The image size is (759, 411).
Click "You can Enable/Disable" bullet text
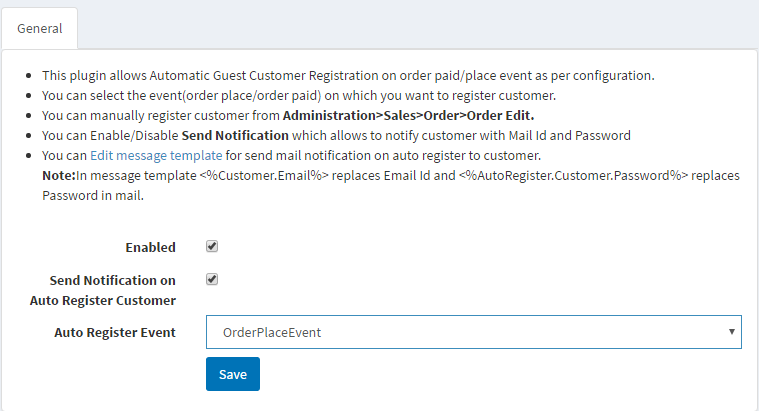coord(106,136)
